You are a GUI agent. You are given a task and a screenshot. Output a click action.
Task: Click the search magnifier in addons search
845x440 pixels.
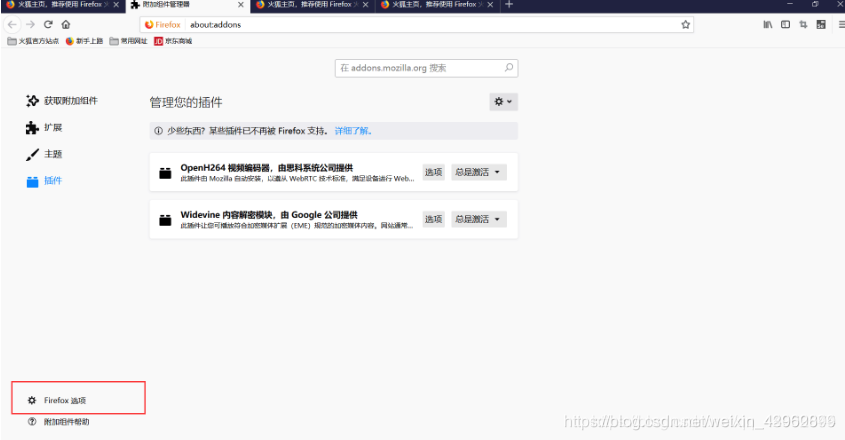click(x=508, y=68)
